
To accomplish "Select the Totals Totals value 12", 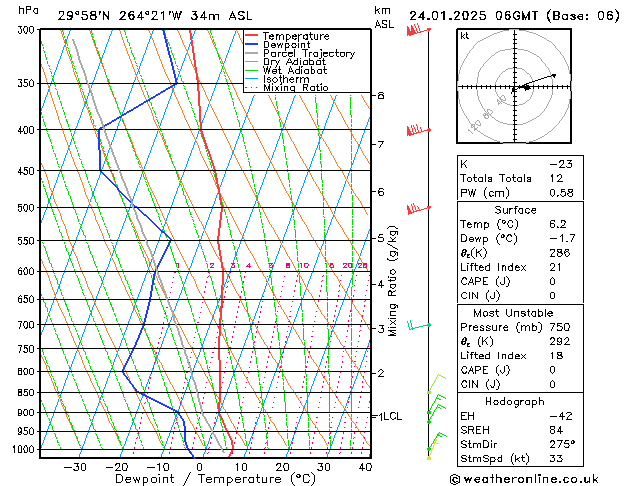I will 556,178.
